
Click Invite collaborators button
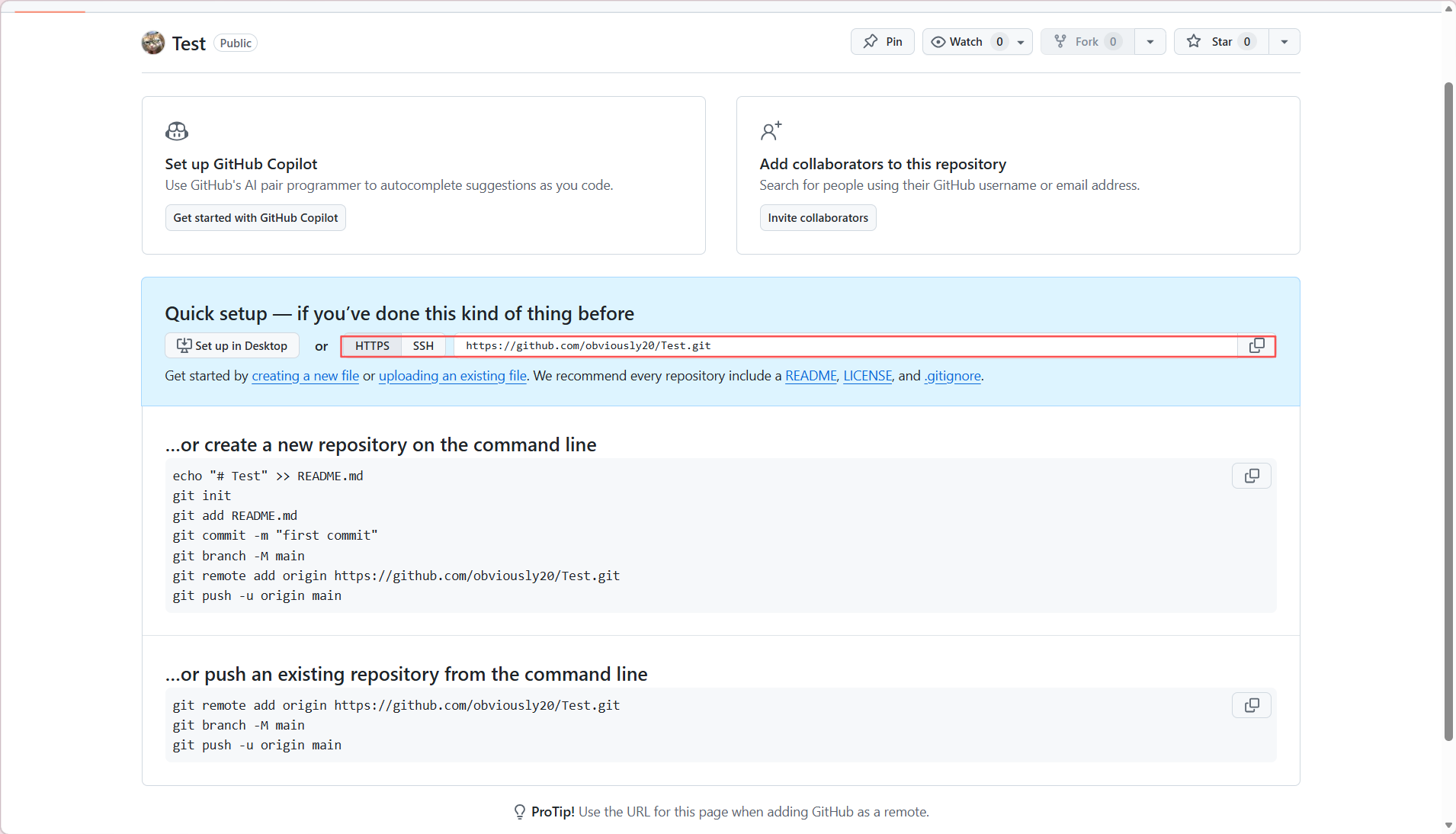[818, 218]
